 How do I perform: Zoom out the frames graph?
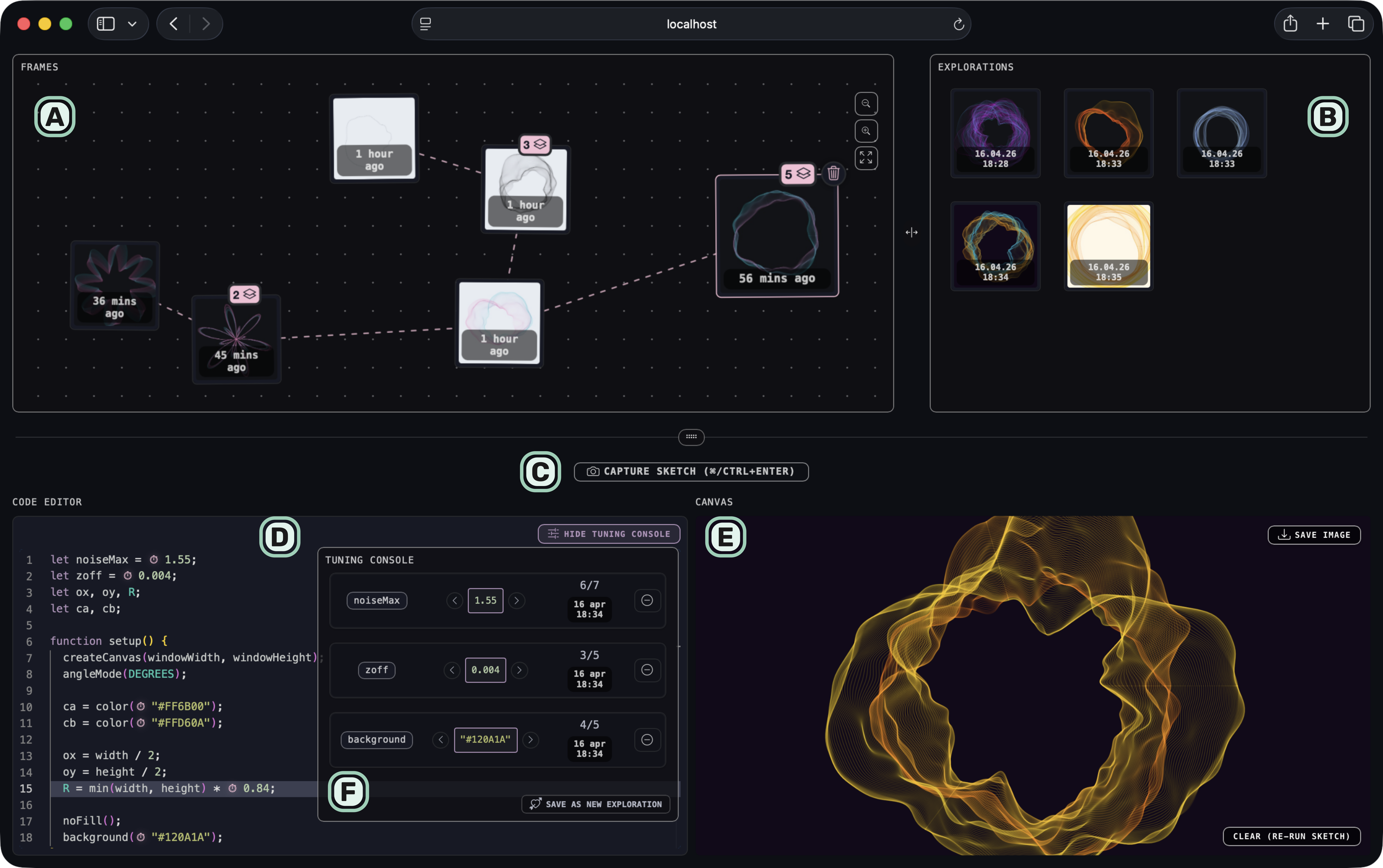pos(866,104)
